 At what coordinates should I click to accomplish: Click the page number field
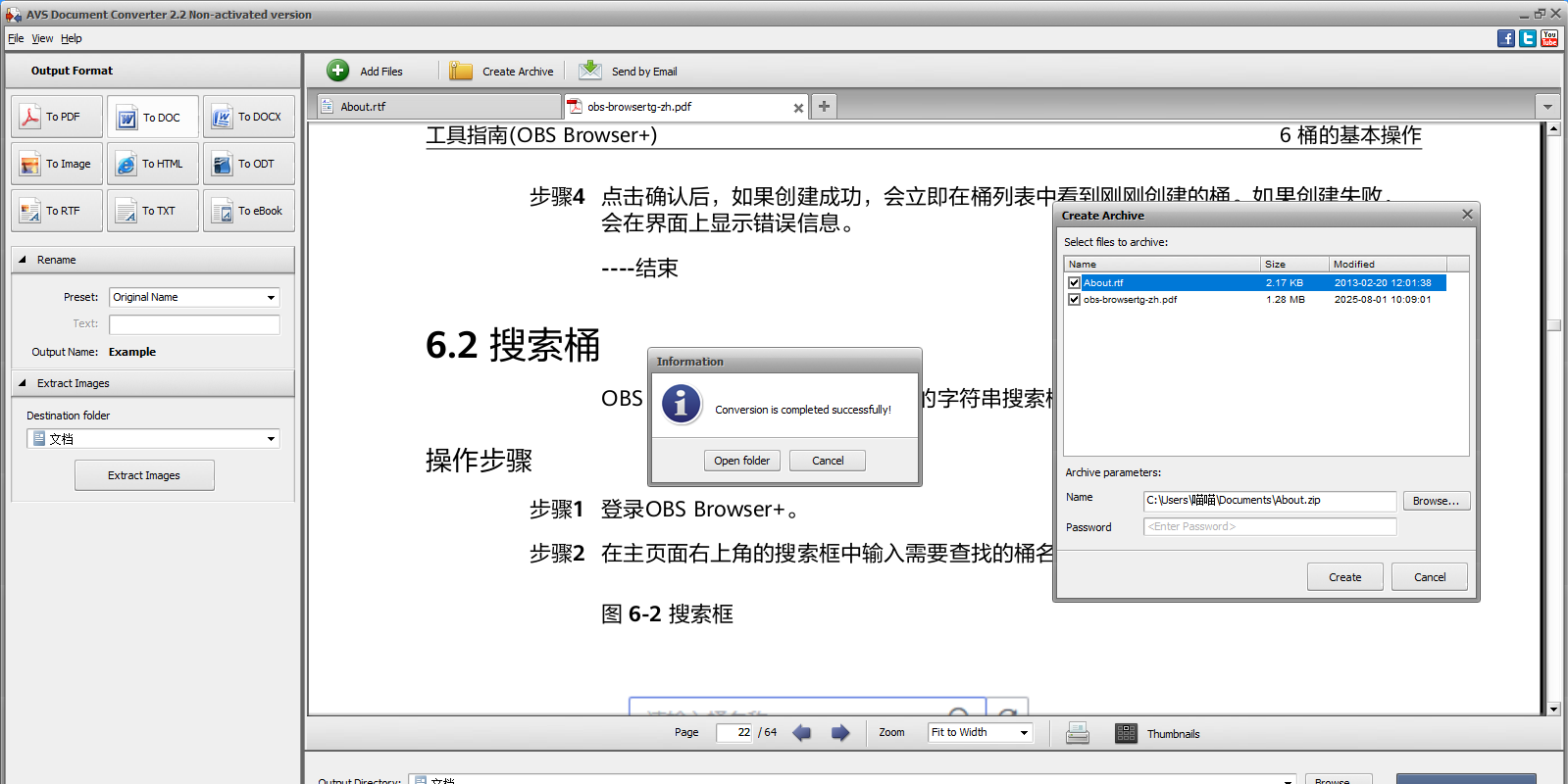734,733
